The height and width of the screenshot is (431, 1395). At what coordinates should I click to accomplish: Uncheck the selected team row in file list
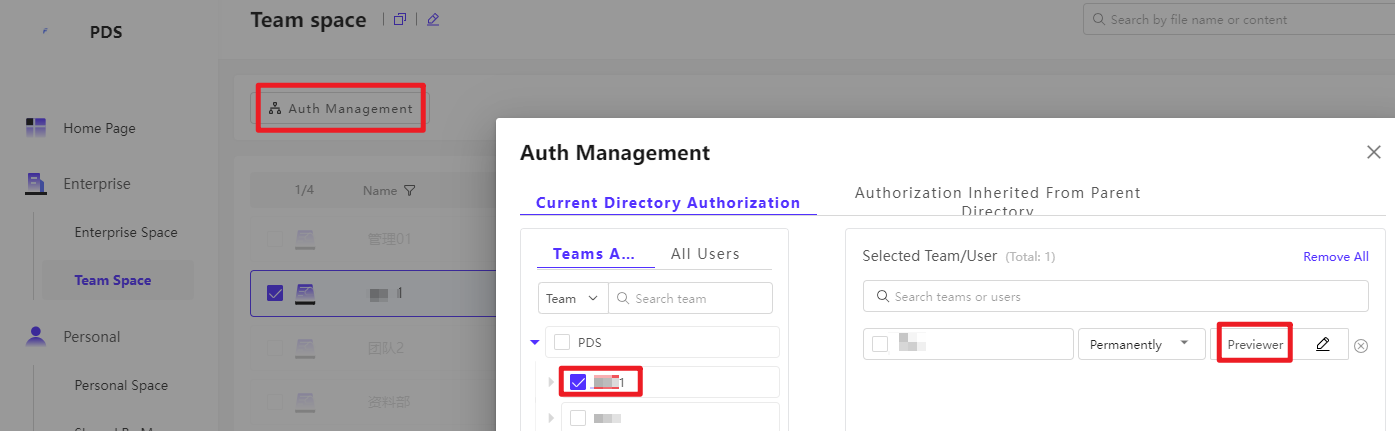275,293
